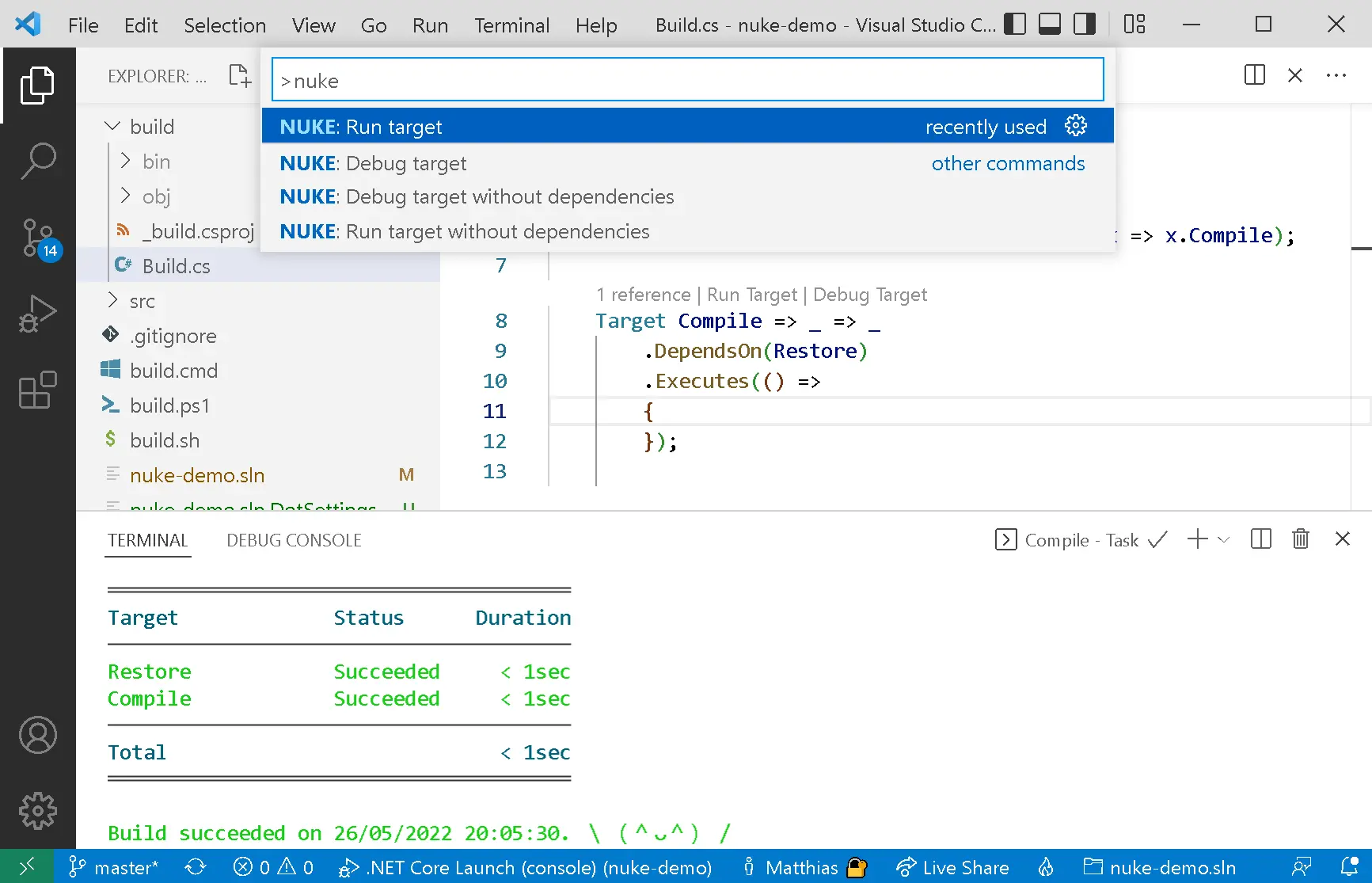This screenshot has height=883, width=1372.
Task: Split the terminal panel
Action: pyautogui.click(x=1261, y=539)
